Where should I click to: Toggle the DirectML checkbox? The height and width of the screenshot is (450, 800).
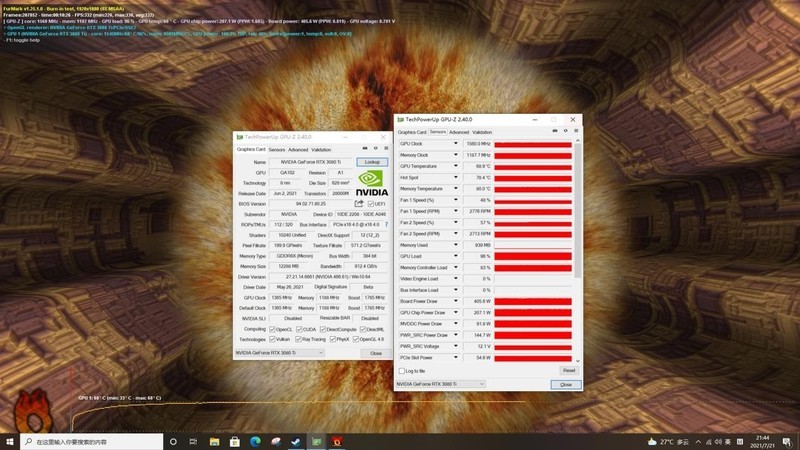(x=363, y=330)
